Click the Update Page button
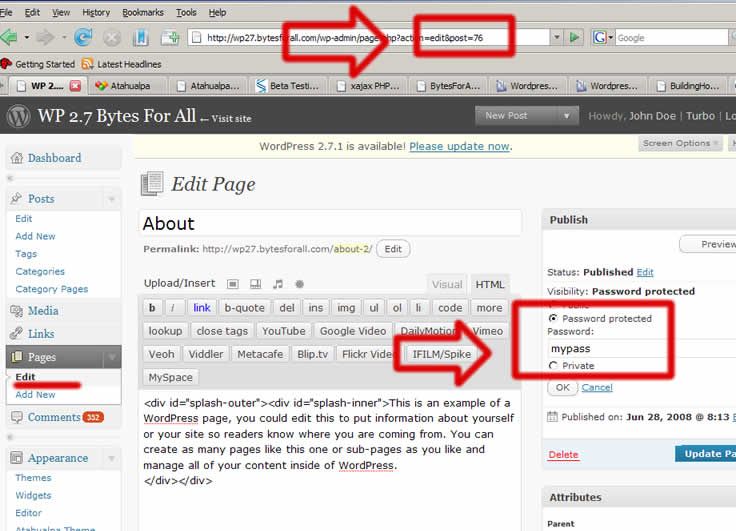This screenshot has height=531, width=736. [x=705, y=454]
